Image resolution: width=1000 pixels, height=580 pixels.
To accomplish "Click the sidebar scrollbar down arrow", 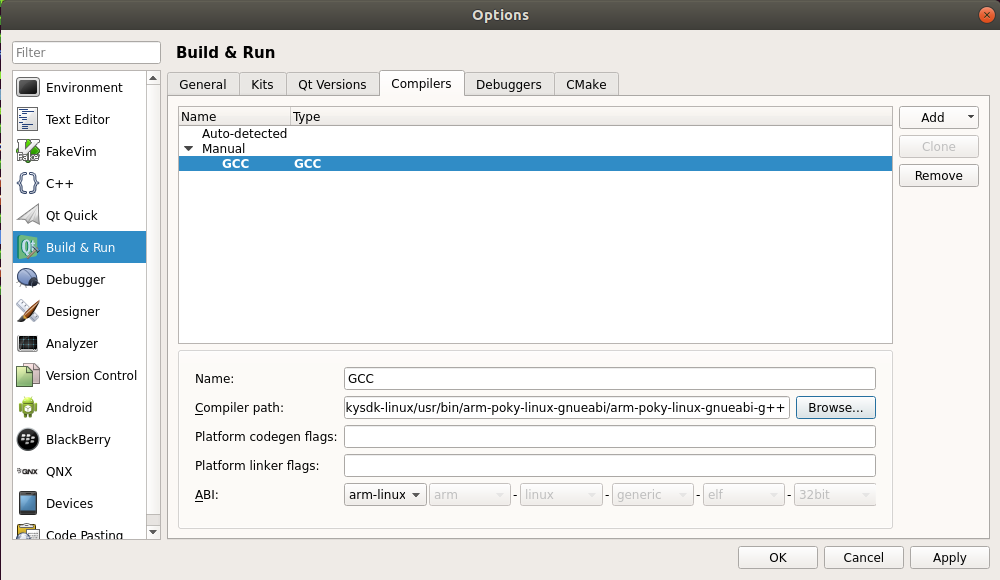I will pos(153,531).
